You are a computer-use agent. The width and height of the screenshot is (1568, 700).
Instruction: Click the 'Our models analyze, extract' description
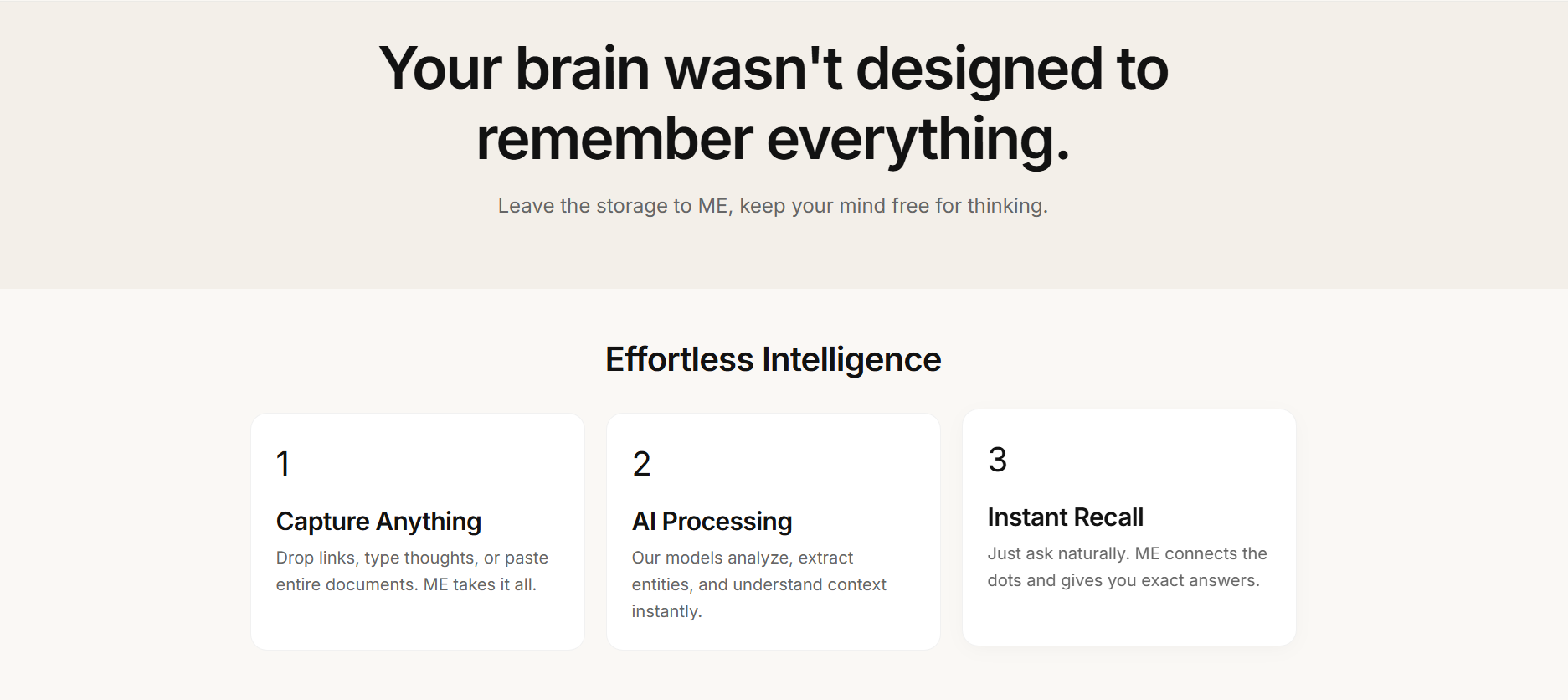758,584
